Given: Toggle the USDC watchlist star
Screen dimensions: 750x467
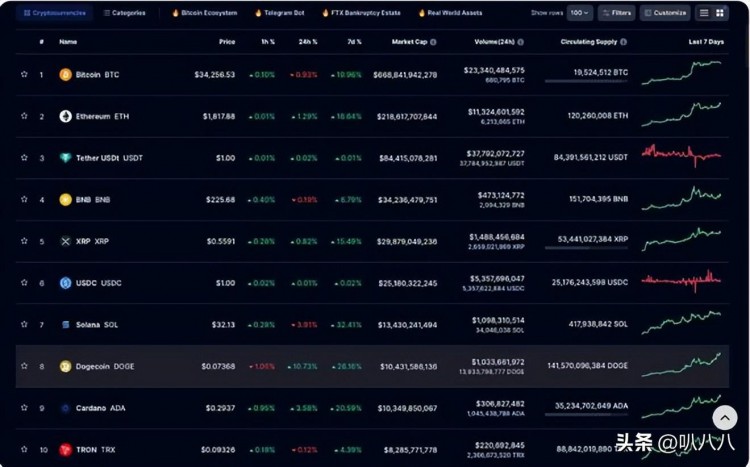Looking at the screenshot, I should point(24,282).
